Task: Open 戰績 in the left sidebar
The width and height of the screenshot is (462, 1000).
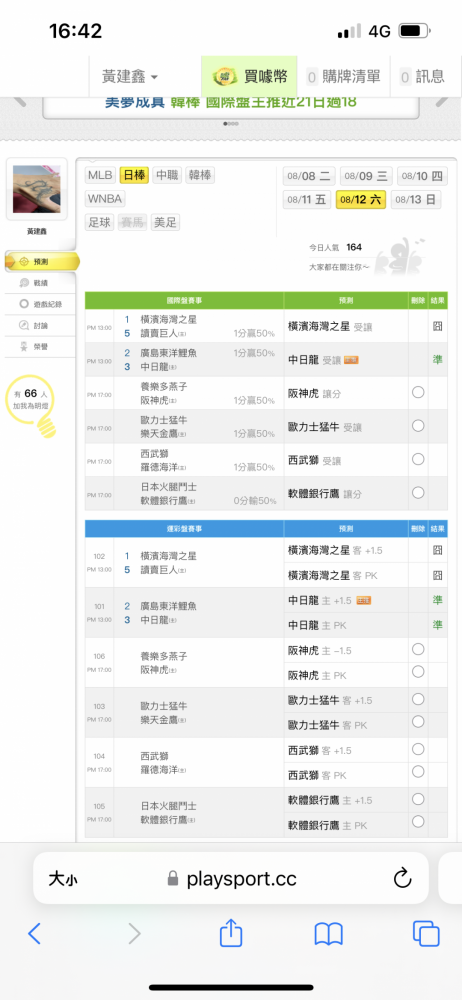Action: pos(40,283)
